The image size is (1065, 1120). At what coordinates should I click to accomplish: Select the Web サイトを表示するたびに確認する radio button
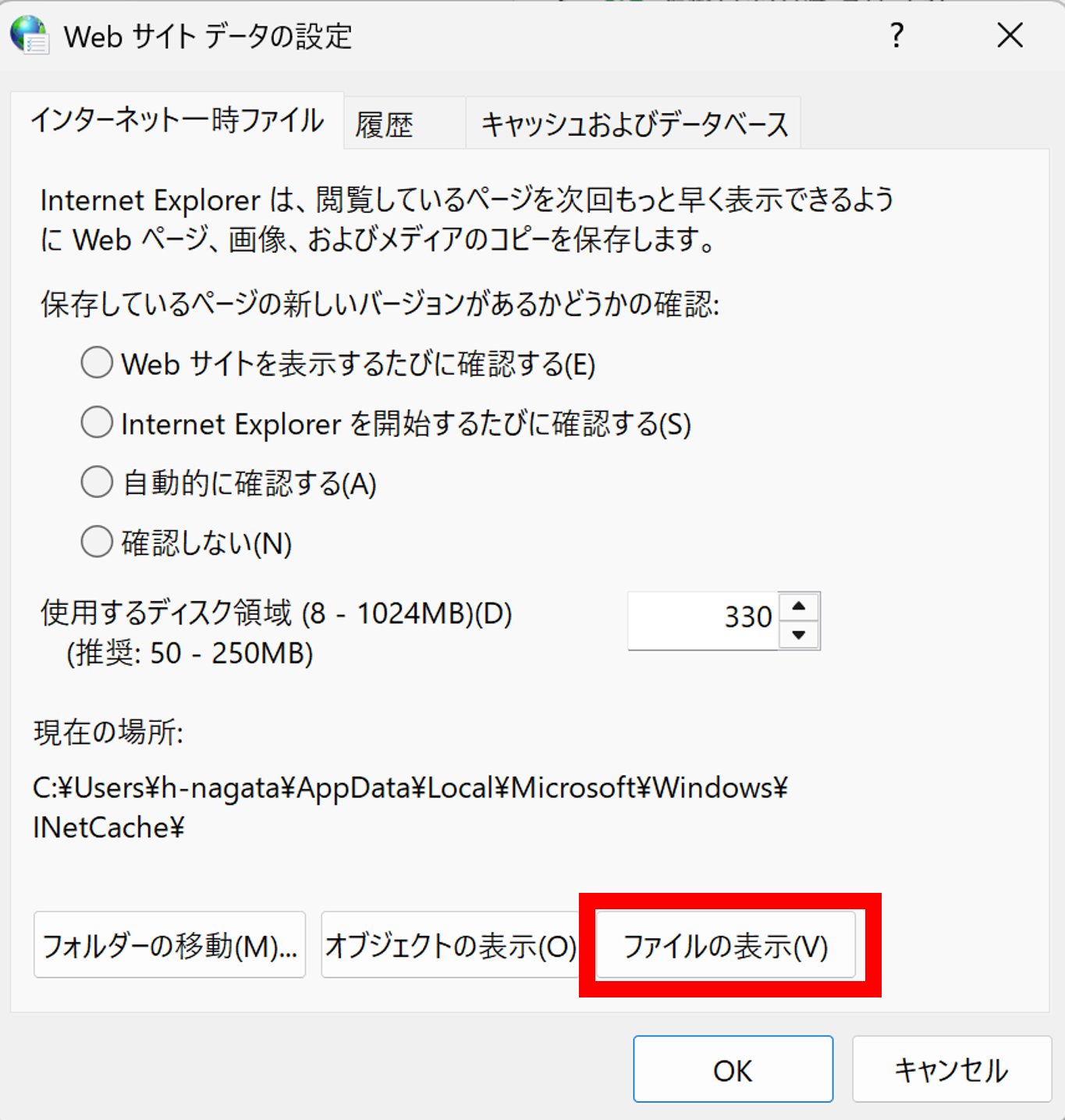[x=96, y=362]
